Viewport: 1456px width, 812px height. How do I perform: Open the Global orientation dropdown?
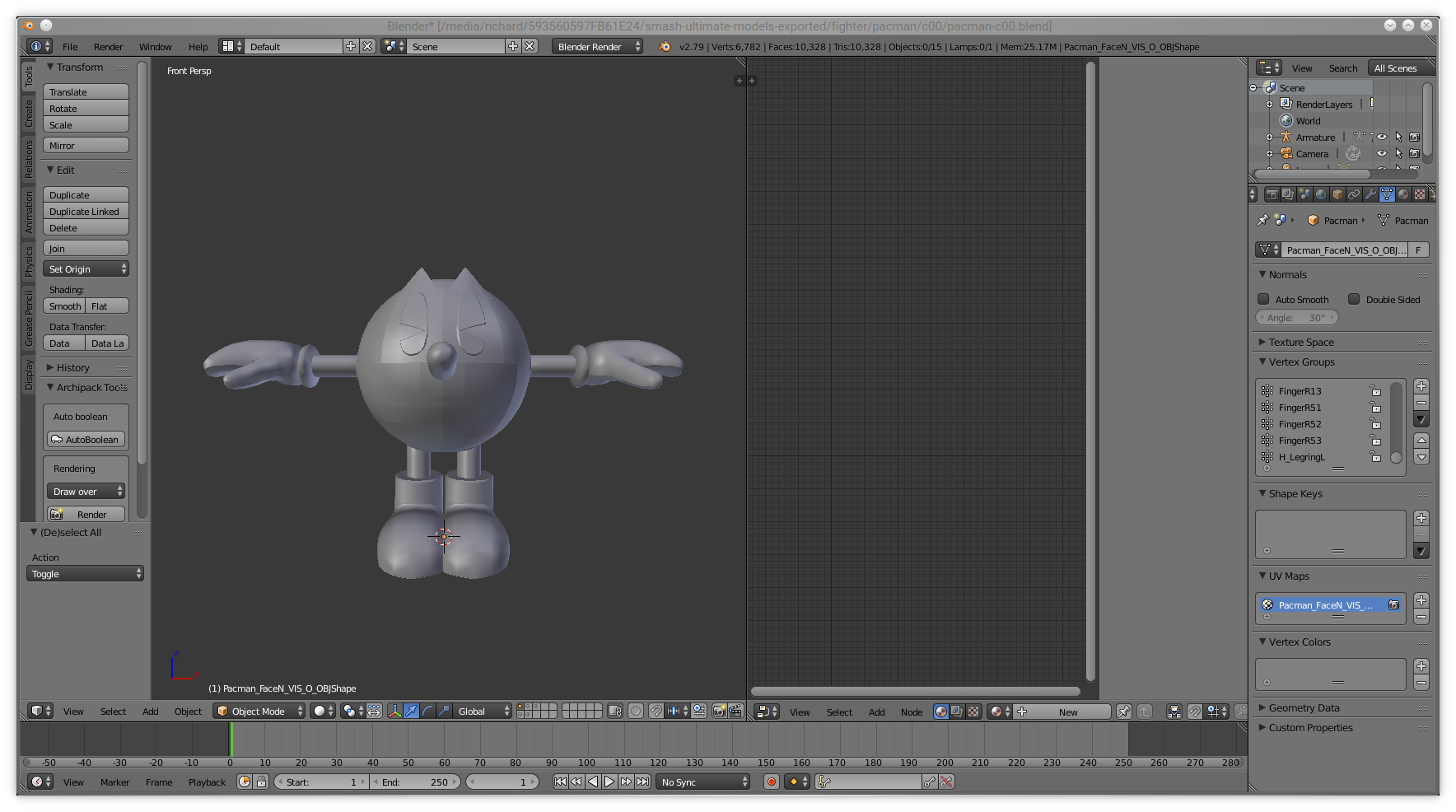[x=483, y=711]
